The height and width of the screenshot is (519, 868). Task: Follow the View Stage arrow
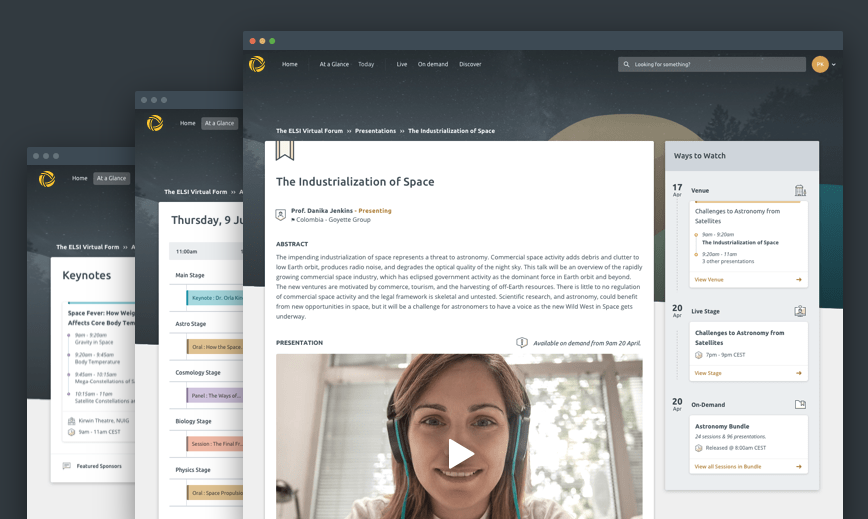point(799,373)
